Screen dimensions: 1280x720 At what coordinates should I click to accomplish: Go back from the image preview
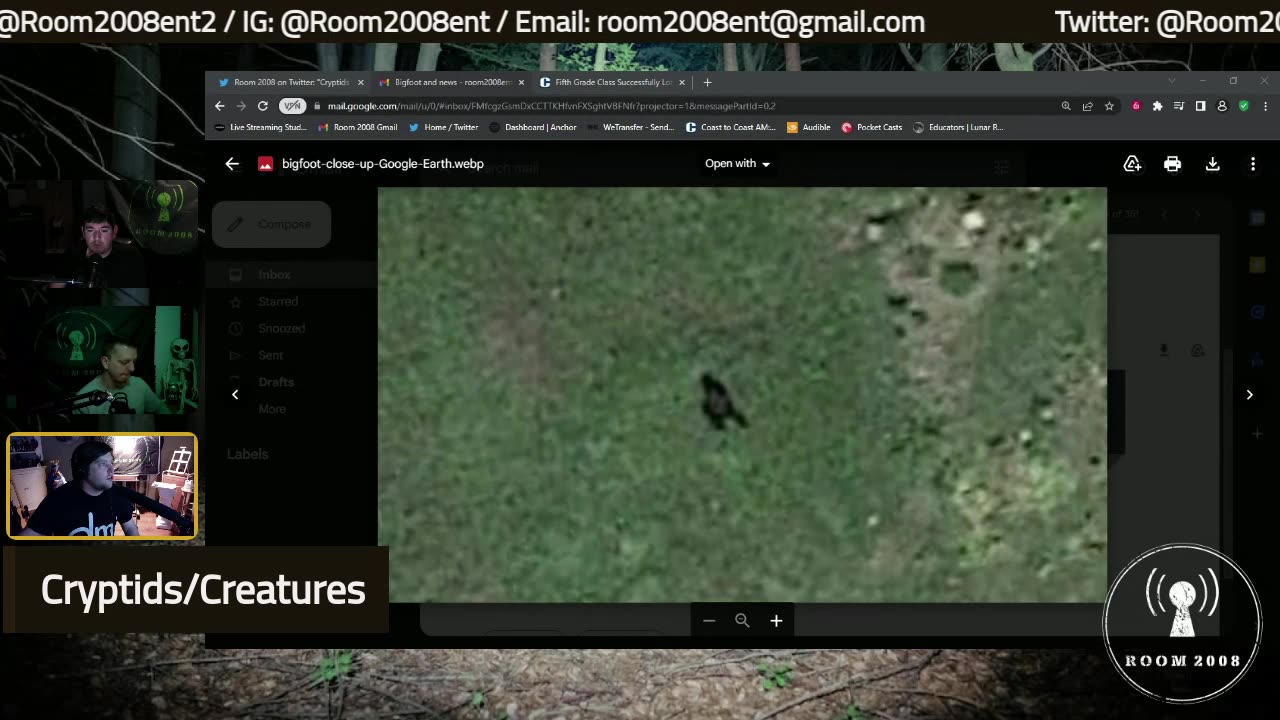(x=232, y=164)
